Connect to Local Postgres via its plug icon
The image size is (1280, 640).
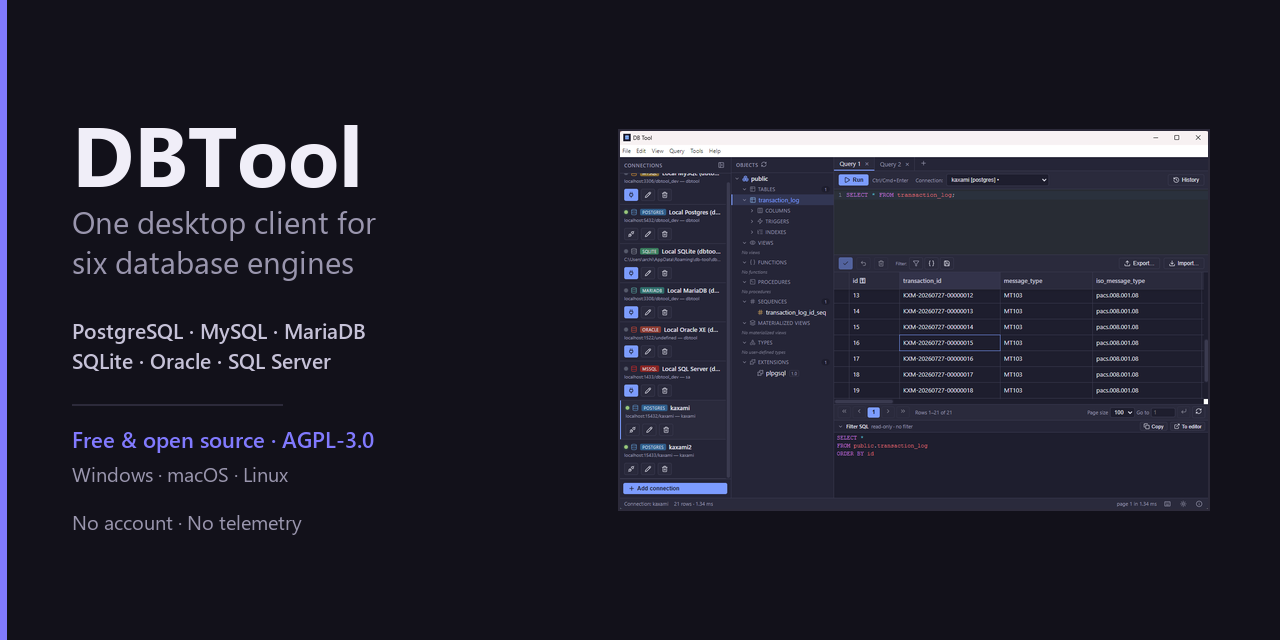[631, 234]
